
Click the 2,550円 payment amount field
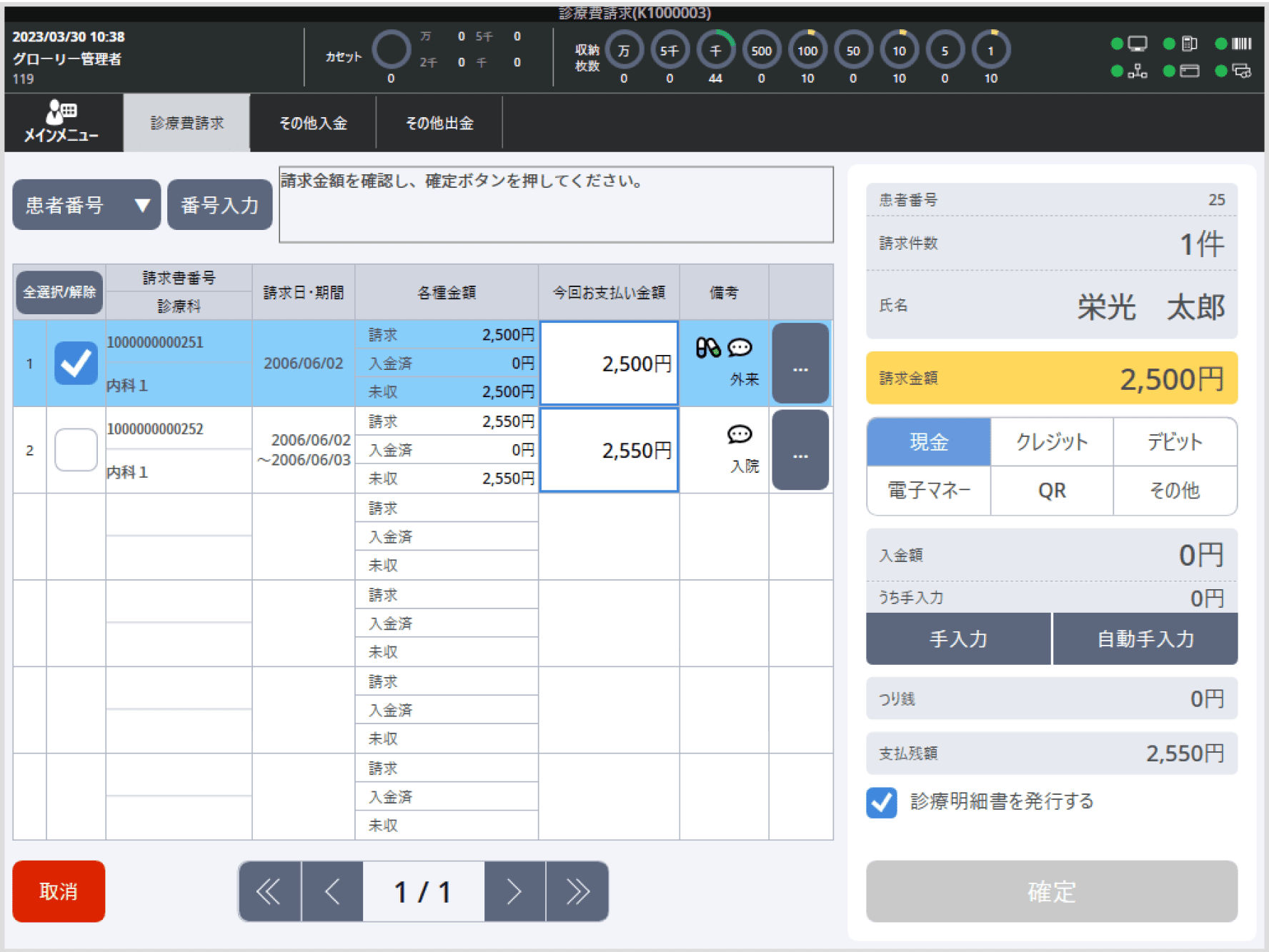tap(609, 450)
